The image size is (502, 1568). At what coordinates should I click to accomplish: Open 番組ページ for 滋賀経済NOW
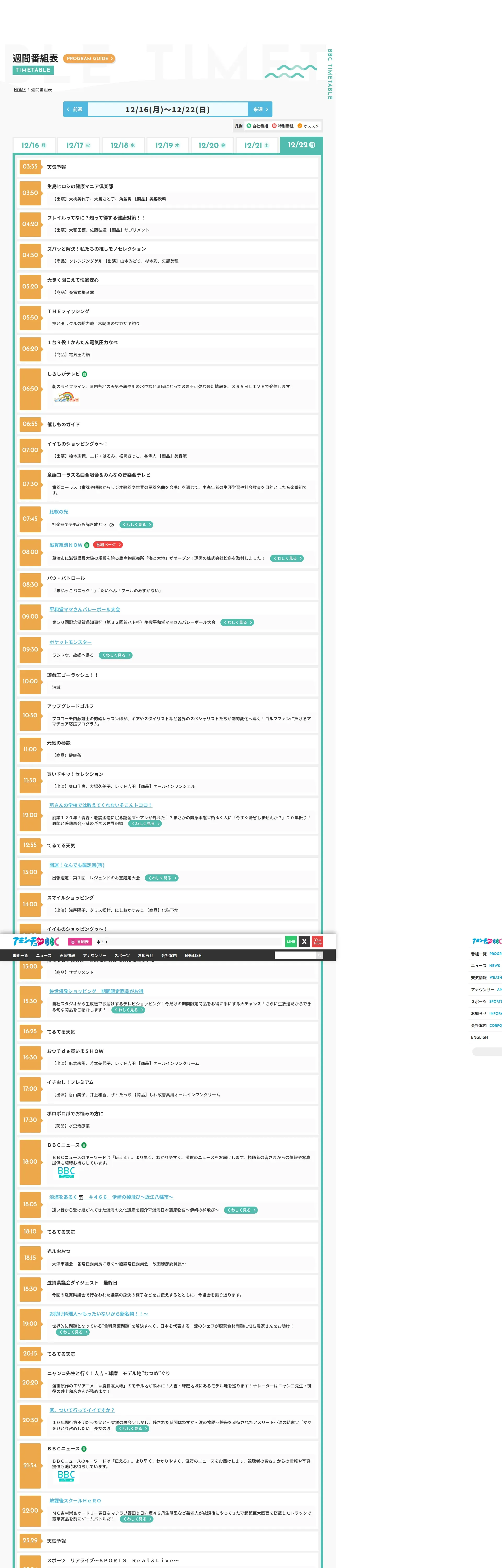point(108,545)
